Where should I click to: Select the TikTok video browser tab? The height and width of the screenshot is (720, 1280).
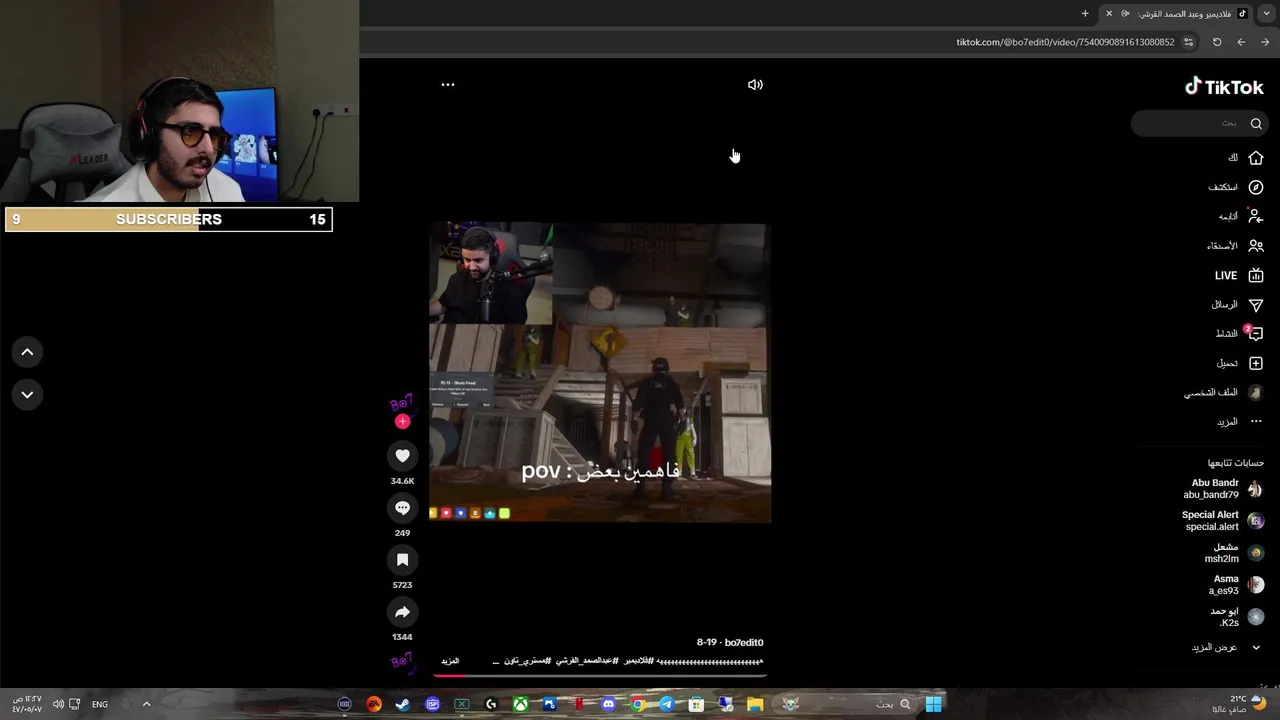1178,13
